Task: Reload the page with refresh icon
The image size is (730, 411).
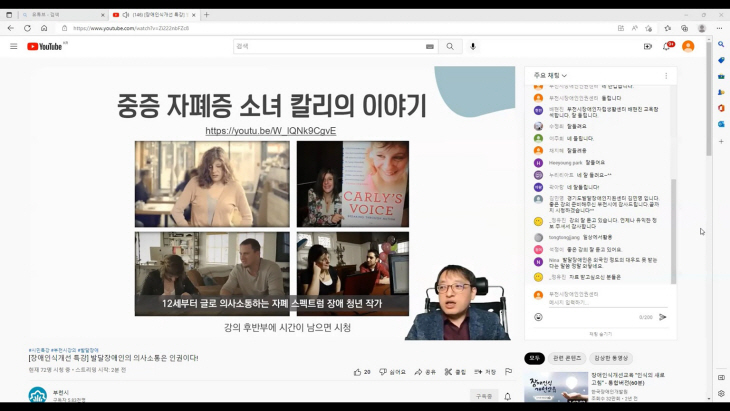Action: (x=27, y=28)
